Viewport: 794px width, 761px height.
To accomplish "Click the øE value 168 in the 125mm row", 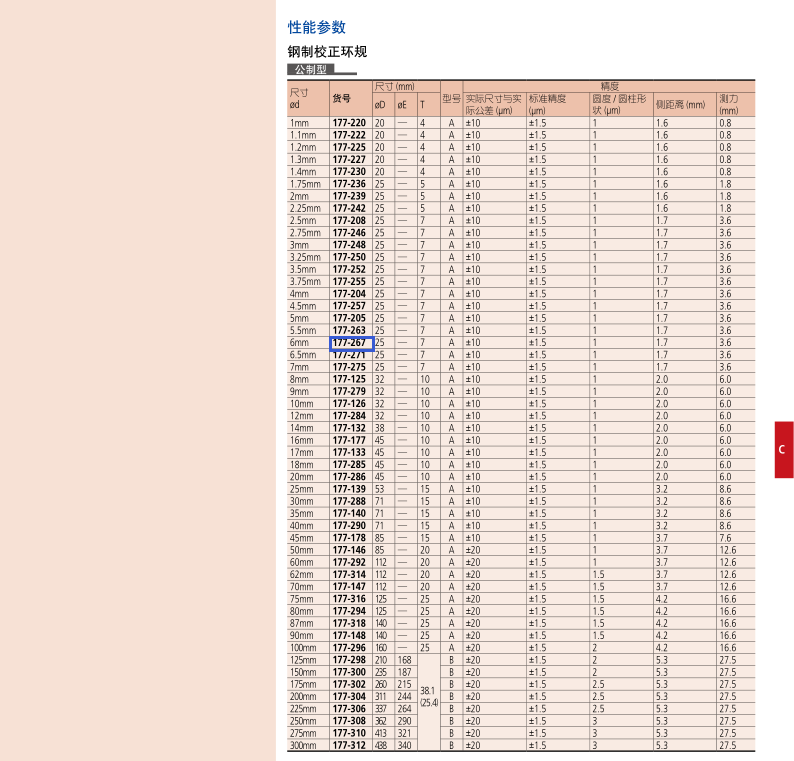I will (x=404, y=660).
